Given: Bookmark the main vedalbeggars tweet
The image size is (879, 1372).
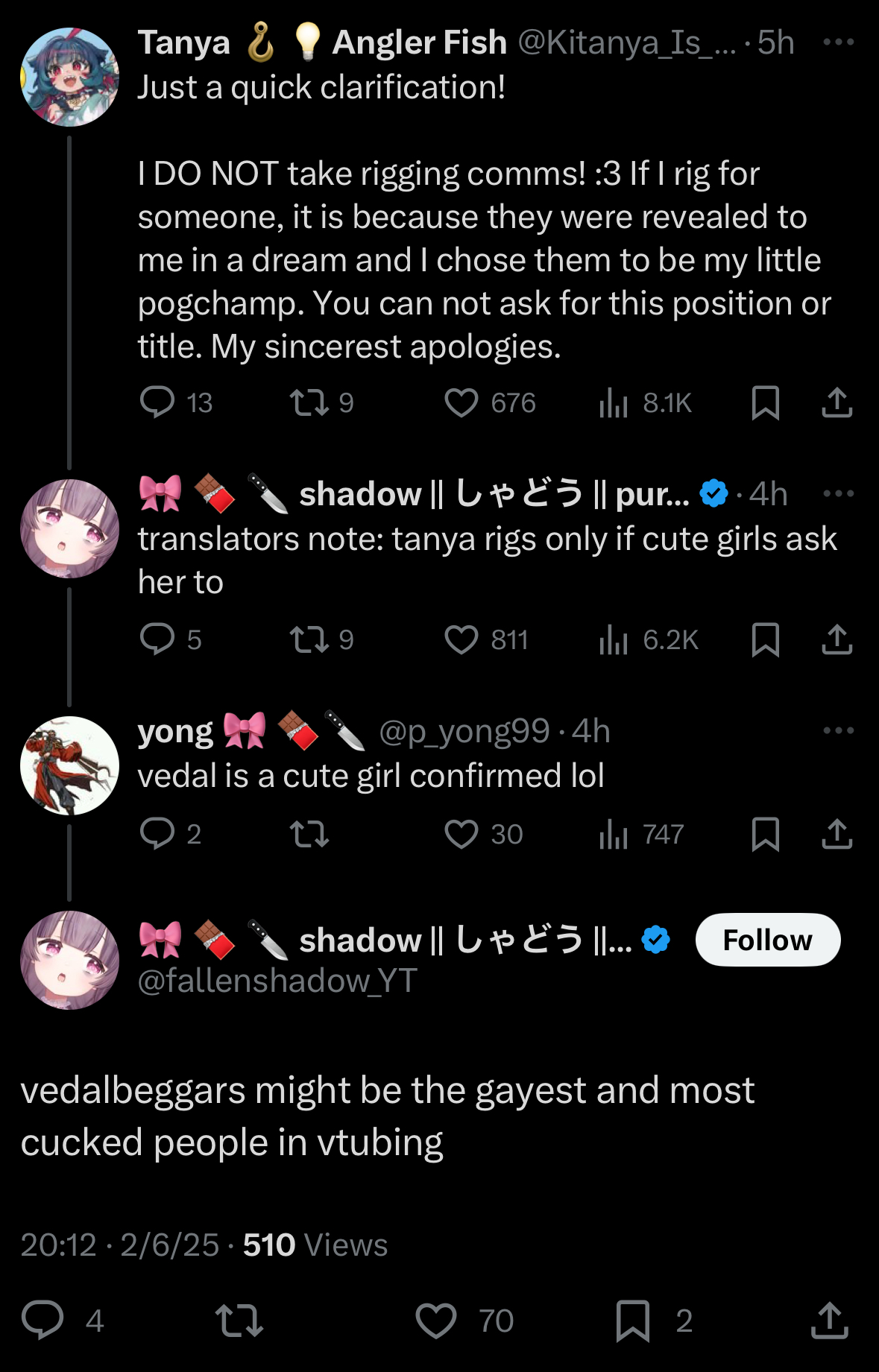Looking at the screenshot, I should [633, 1321].
